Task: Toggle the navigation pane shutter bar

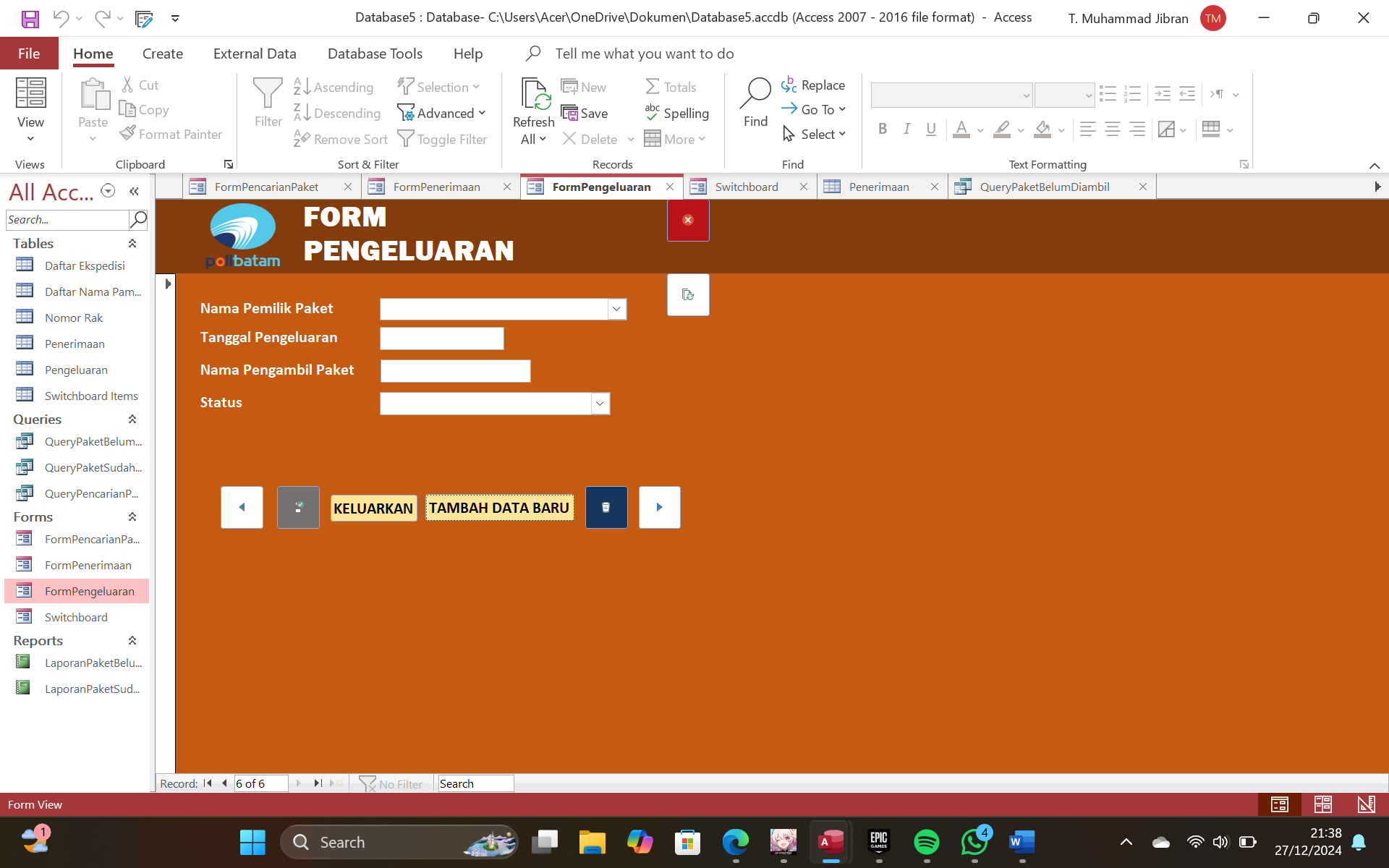Action: 135,191
